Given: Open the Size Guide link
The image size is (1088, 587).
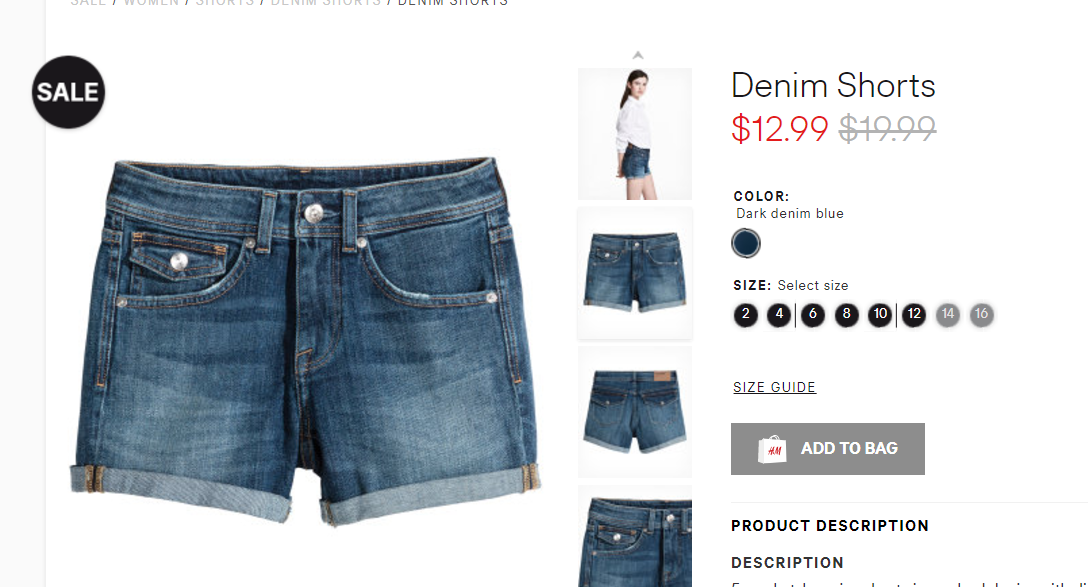Looking at the screenshot, I should tap(774, 387).
